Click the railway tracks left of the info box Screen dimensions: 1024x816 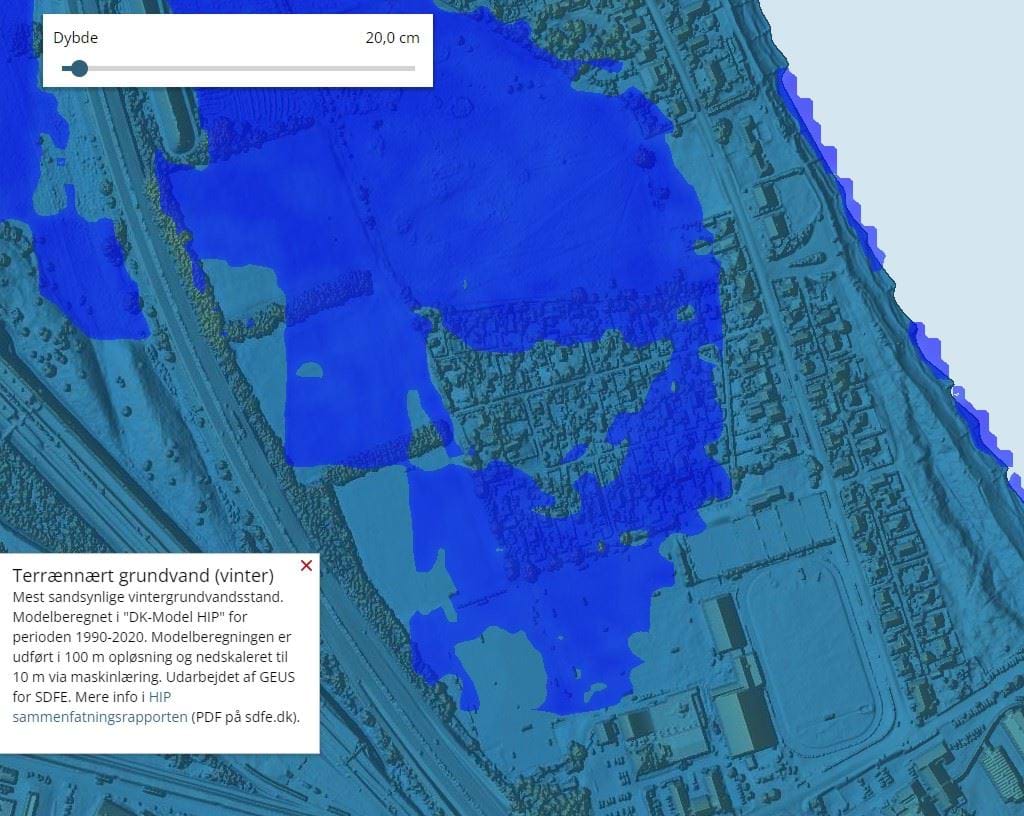tap(40, 470)
